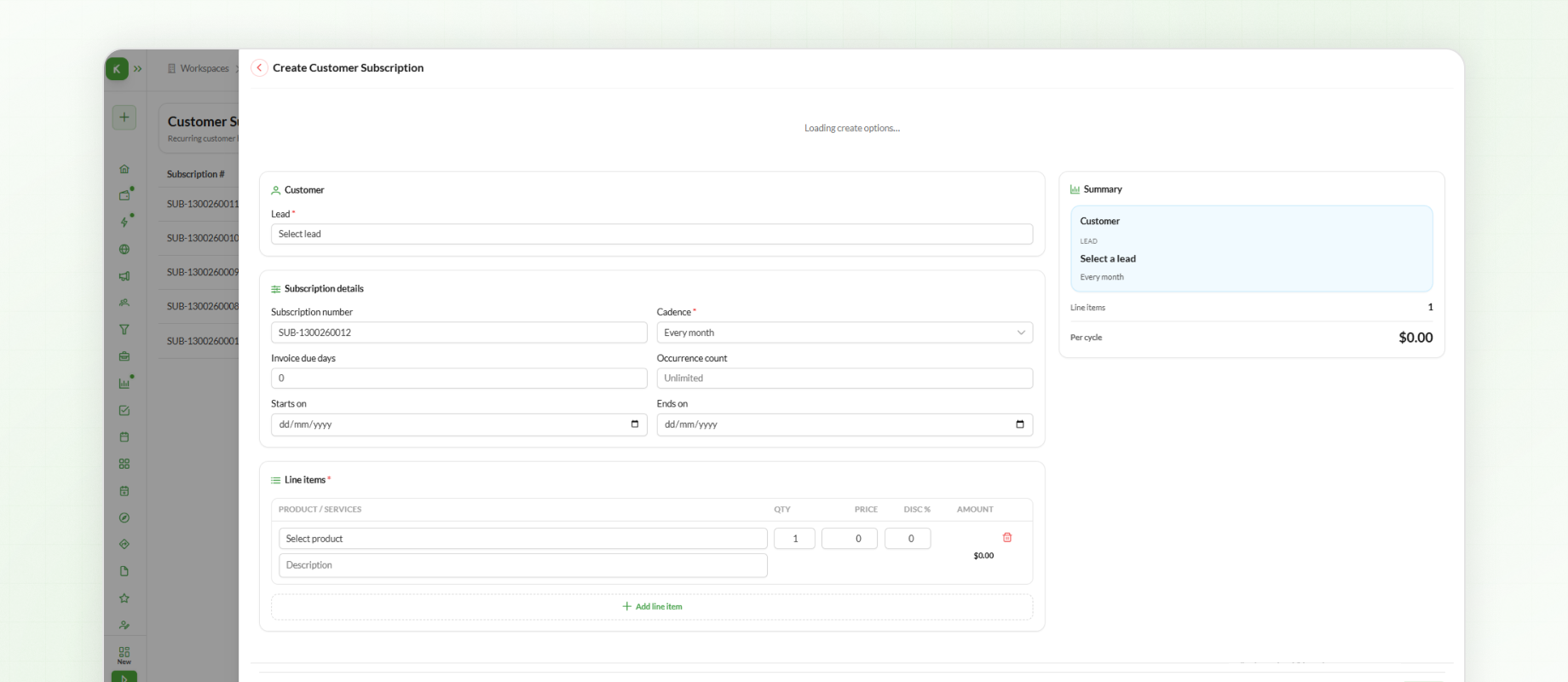
Task: Click the $0.00 Per cycle total
Action: tap(1415, 338)
